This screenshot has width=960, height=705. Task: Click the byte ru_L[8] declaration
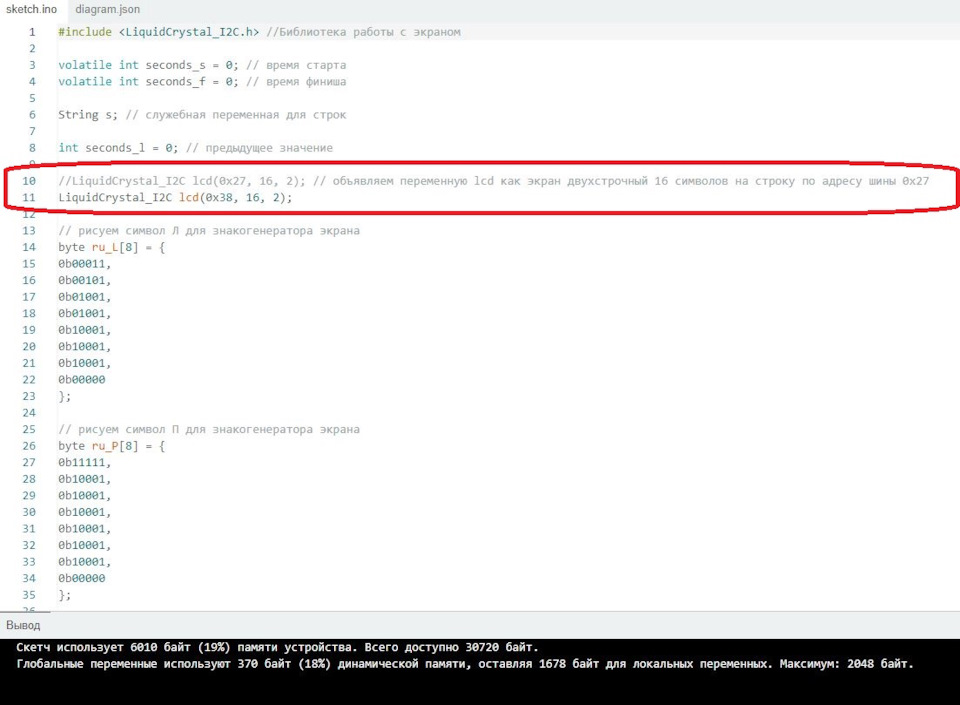(111, 247)
